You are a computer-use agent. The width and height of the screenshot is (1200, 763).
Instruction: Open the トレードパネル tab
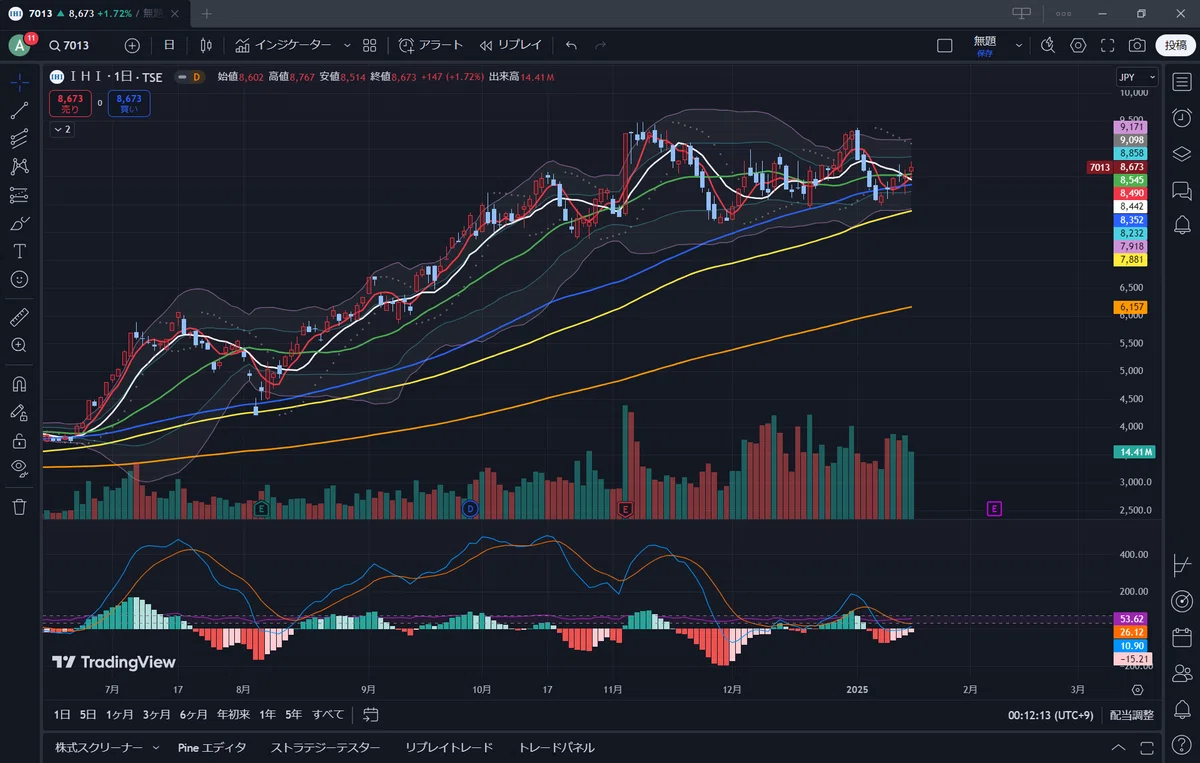pos(556,748)
